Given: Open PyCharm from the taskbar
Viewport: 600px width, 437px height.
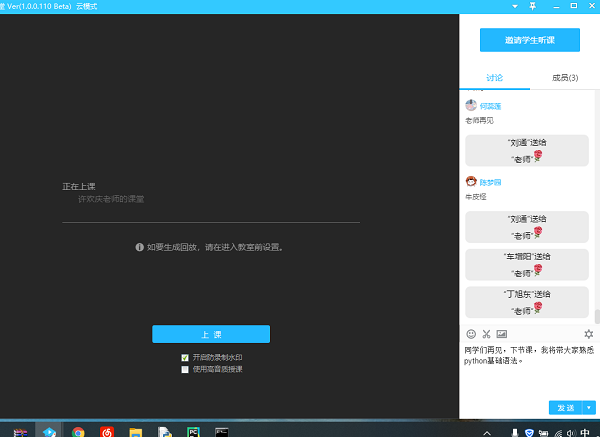Looking at the screenshot, I should (x=193, y=431).
